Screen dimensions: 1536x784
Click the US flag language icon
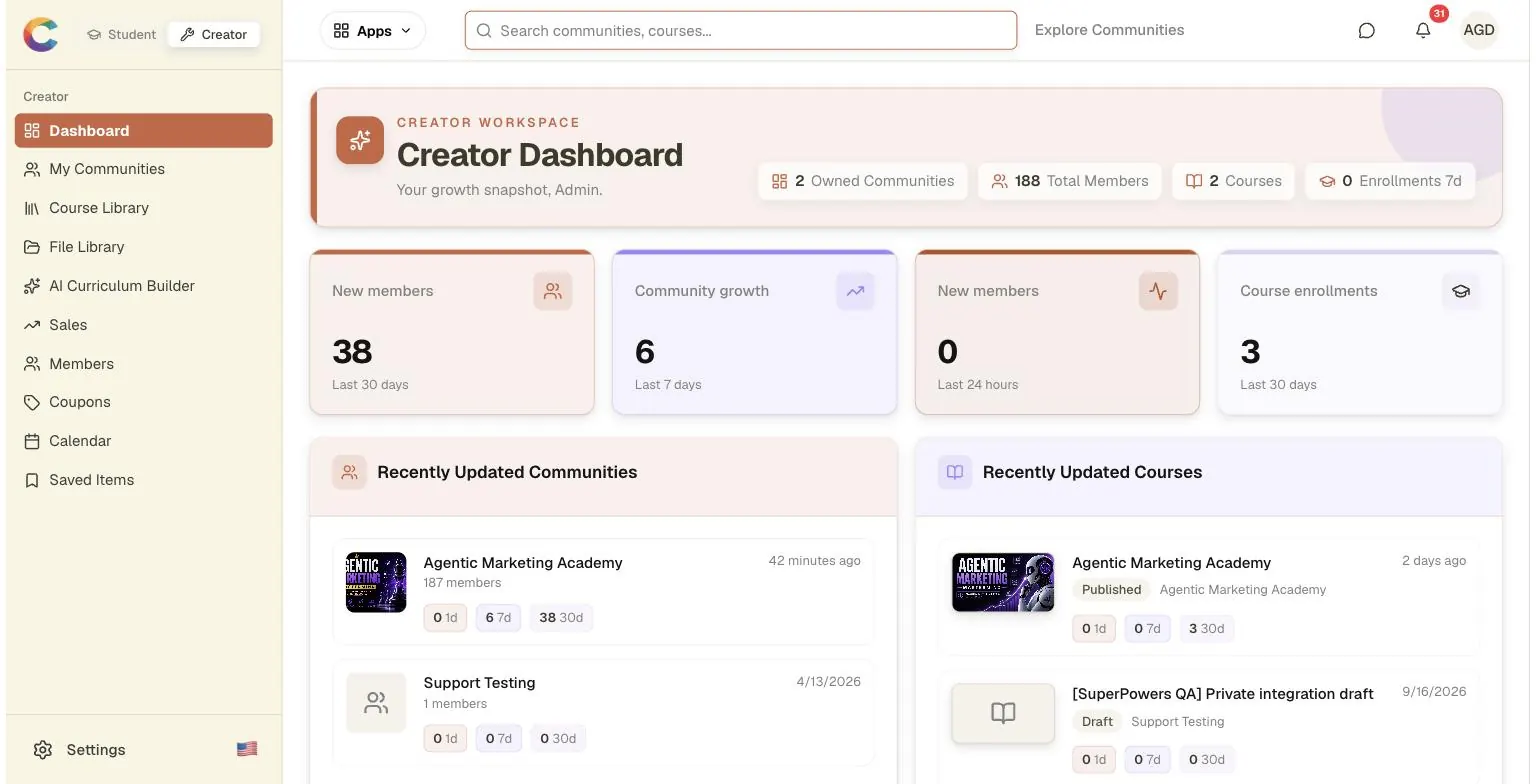point(247,749)
